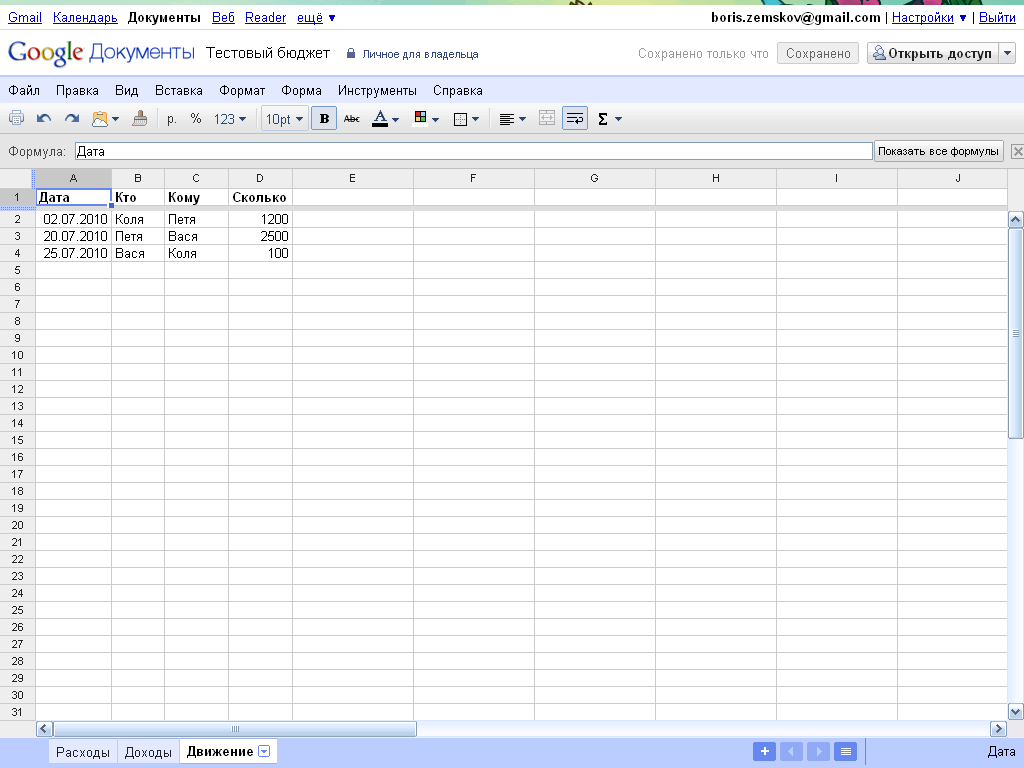
Task: Apply strikethrough formatting
Action: pos(351,119)
